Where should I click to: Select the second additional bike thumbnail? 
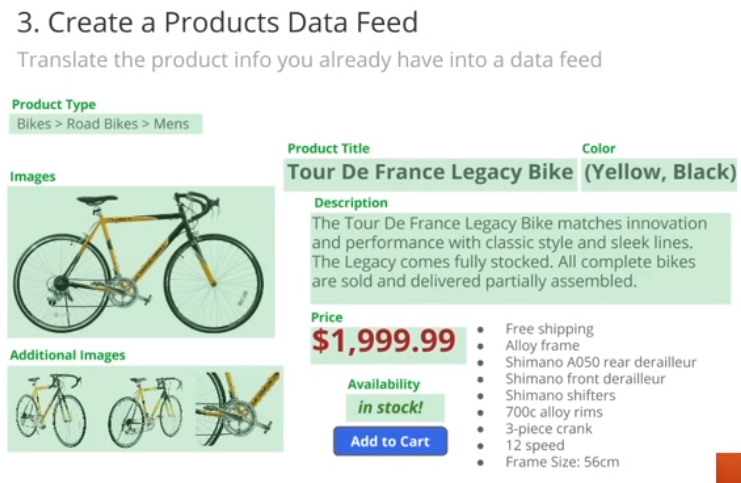click(146, 410)
